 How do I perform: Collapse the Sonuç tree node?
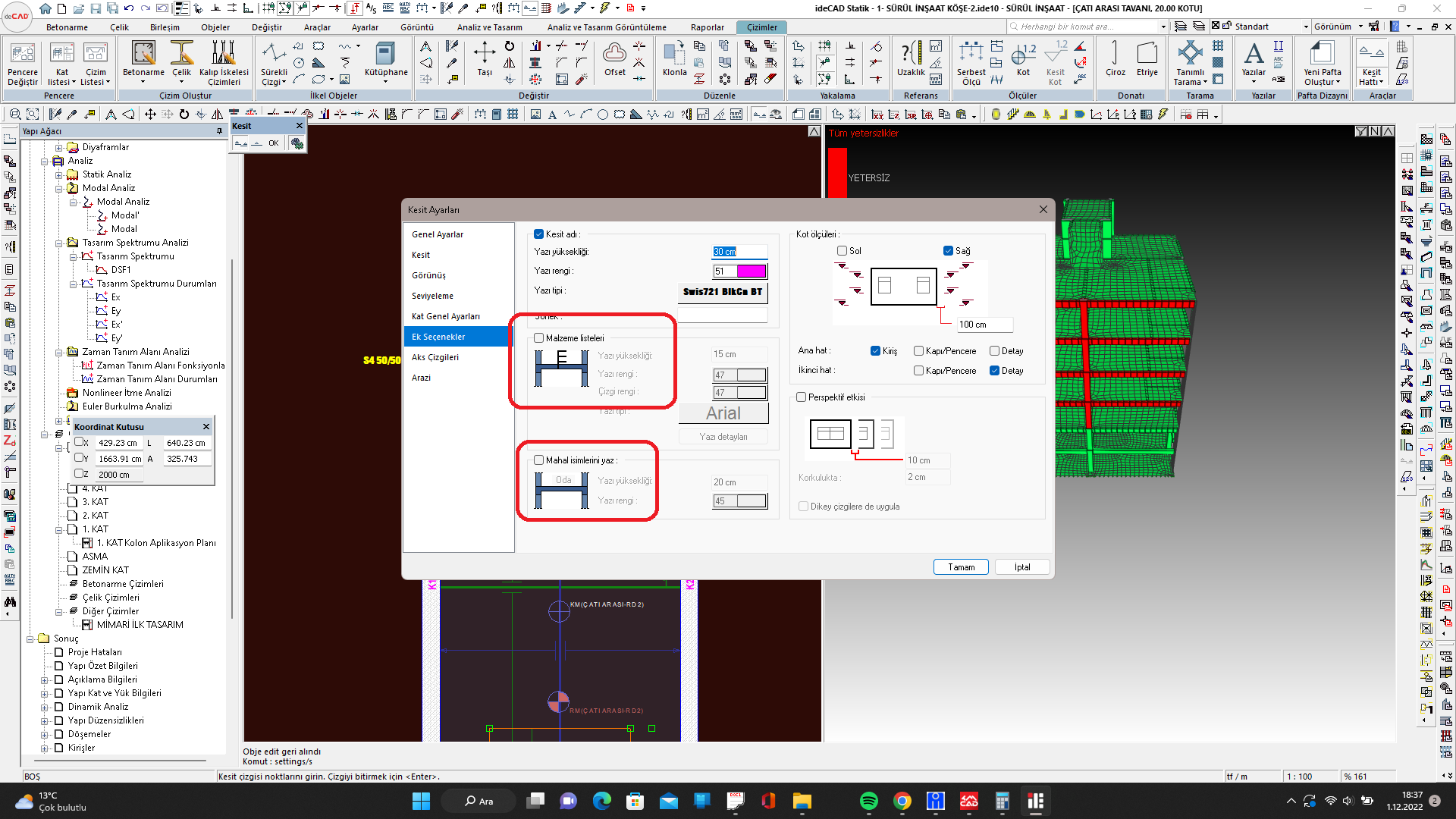point(30,639)
